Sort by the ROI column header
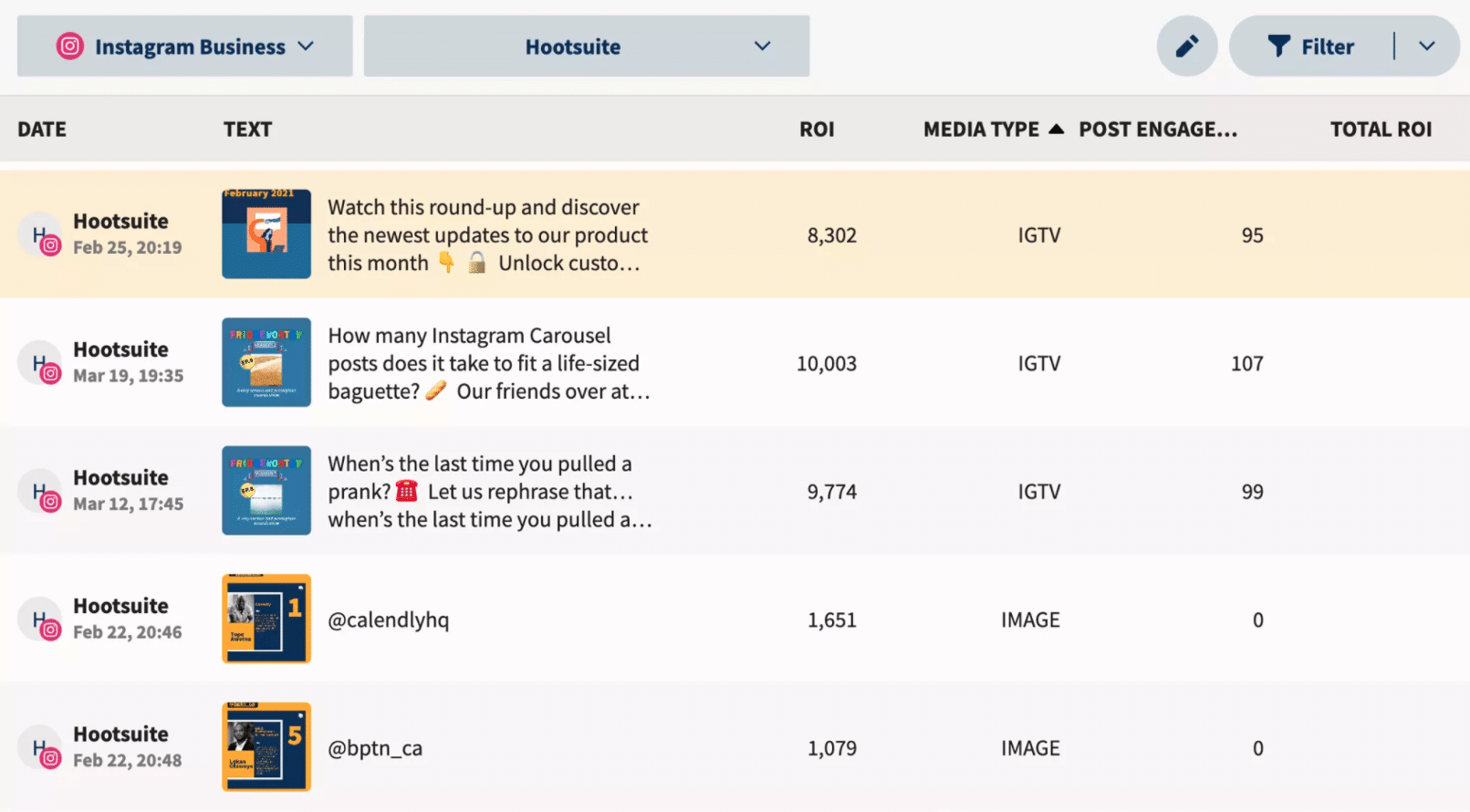 coord(817,130)
